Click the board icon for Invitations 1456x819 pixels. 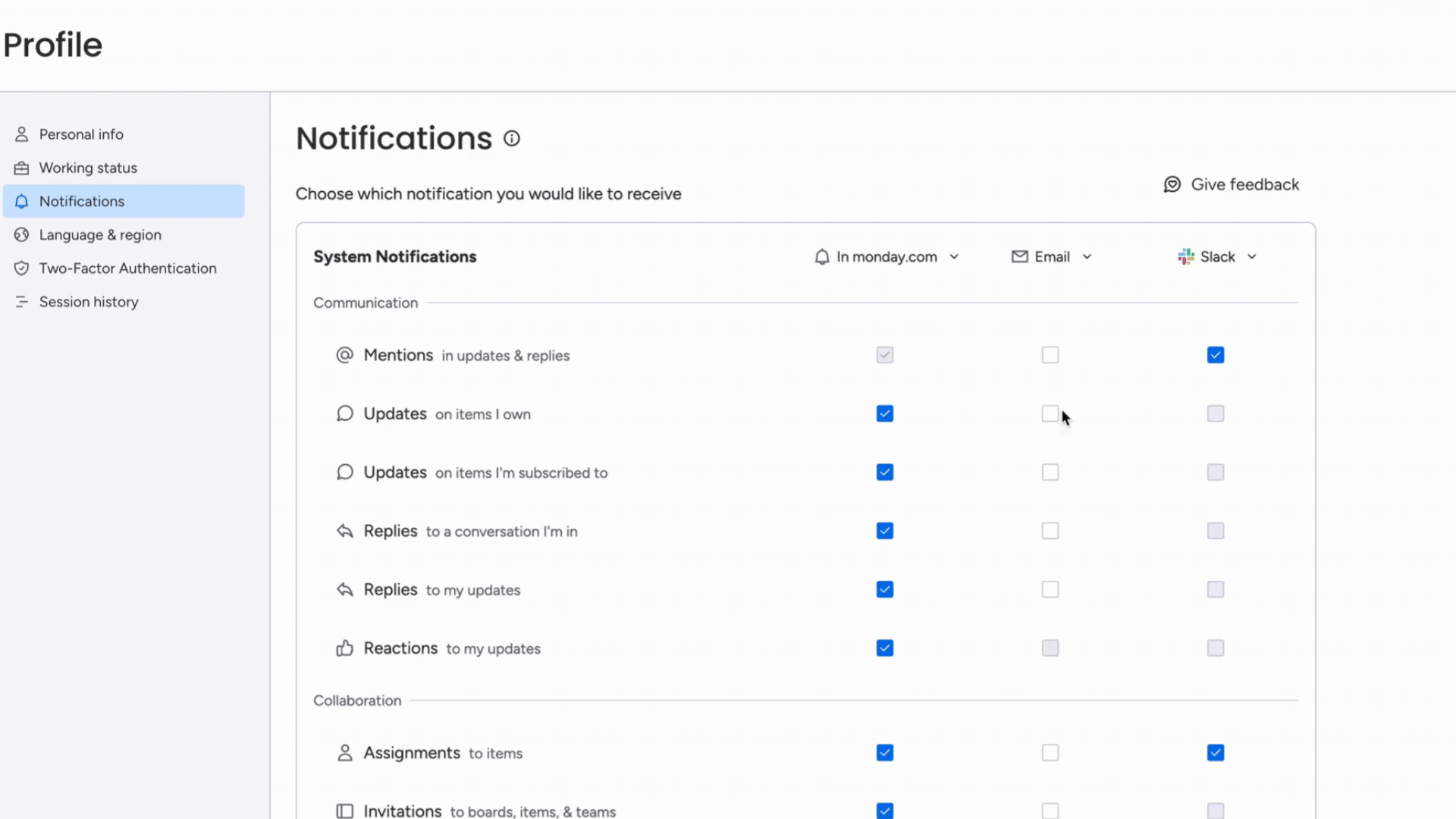click(x=344, y=811)
